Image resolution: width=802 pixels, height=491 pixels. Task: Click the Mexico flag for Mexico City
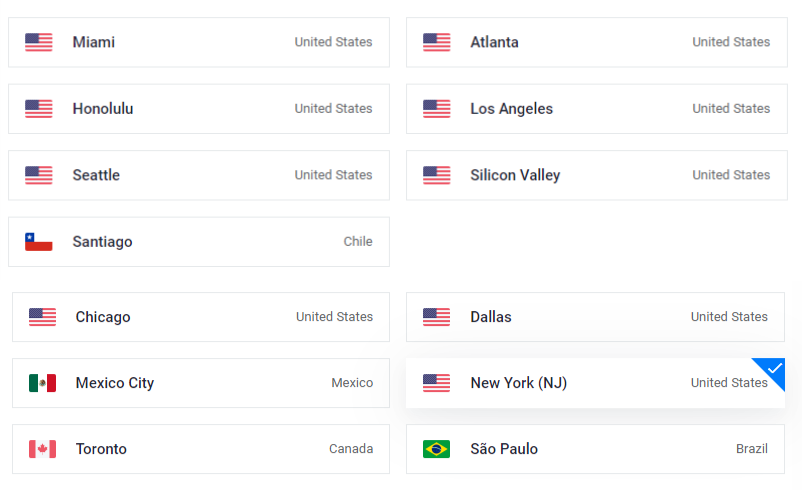click(x=42, y=383)
